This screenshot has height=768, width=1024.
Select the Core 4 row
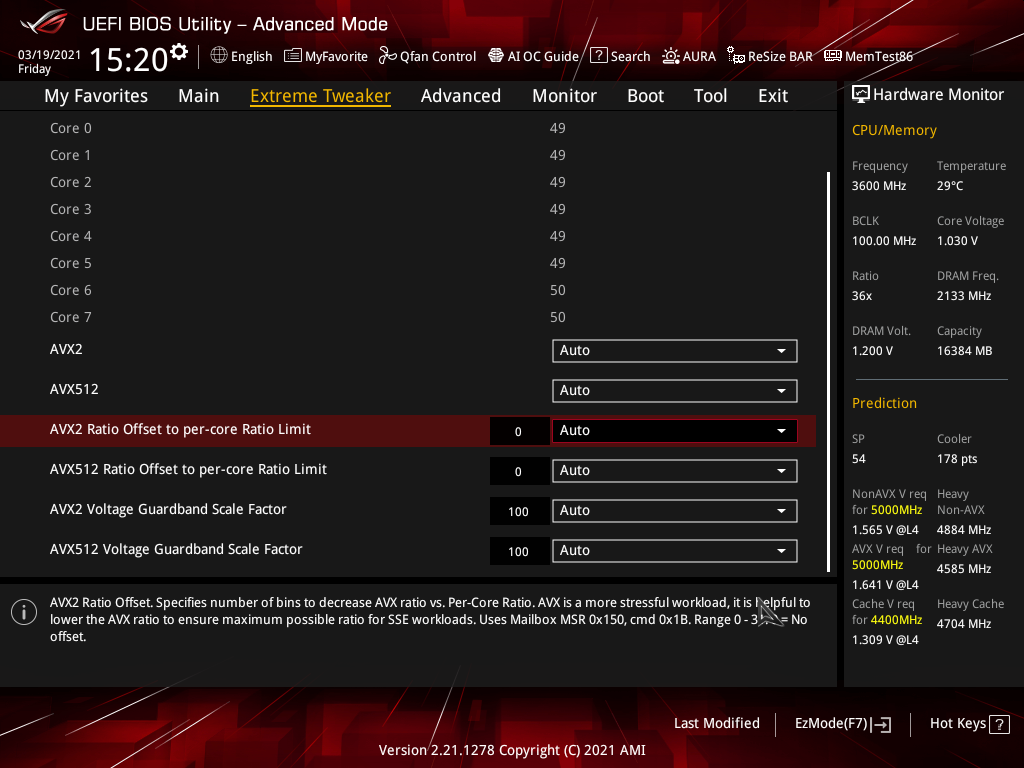408,236
